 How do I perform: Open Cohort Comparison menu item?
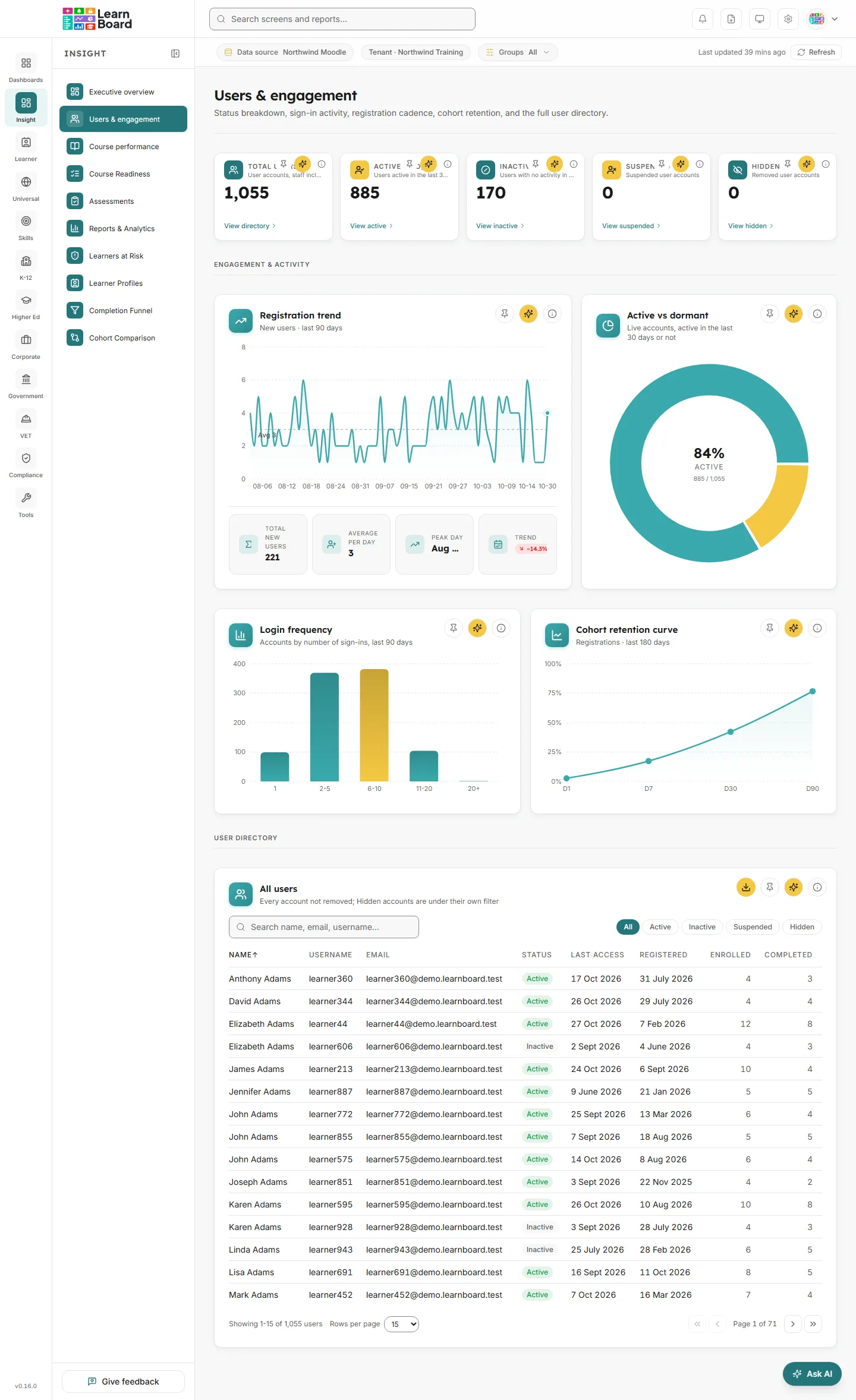point(123,338)
